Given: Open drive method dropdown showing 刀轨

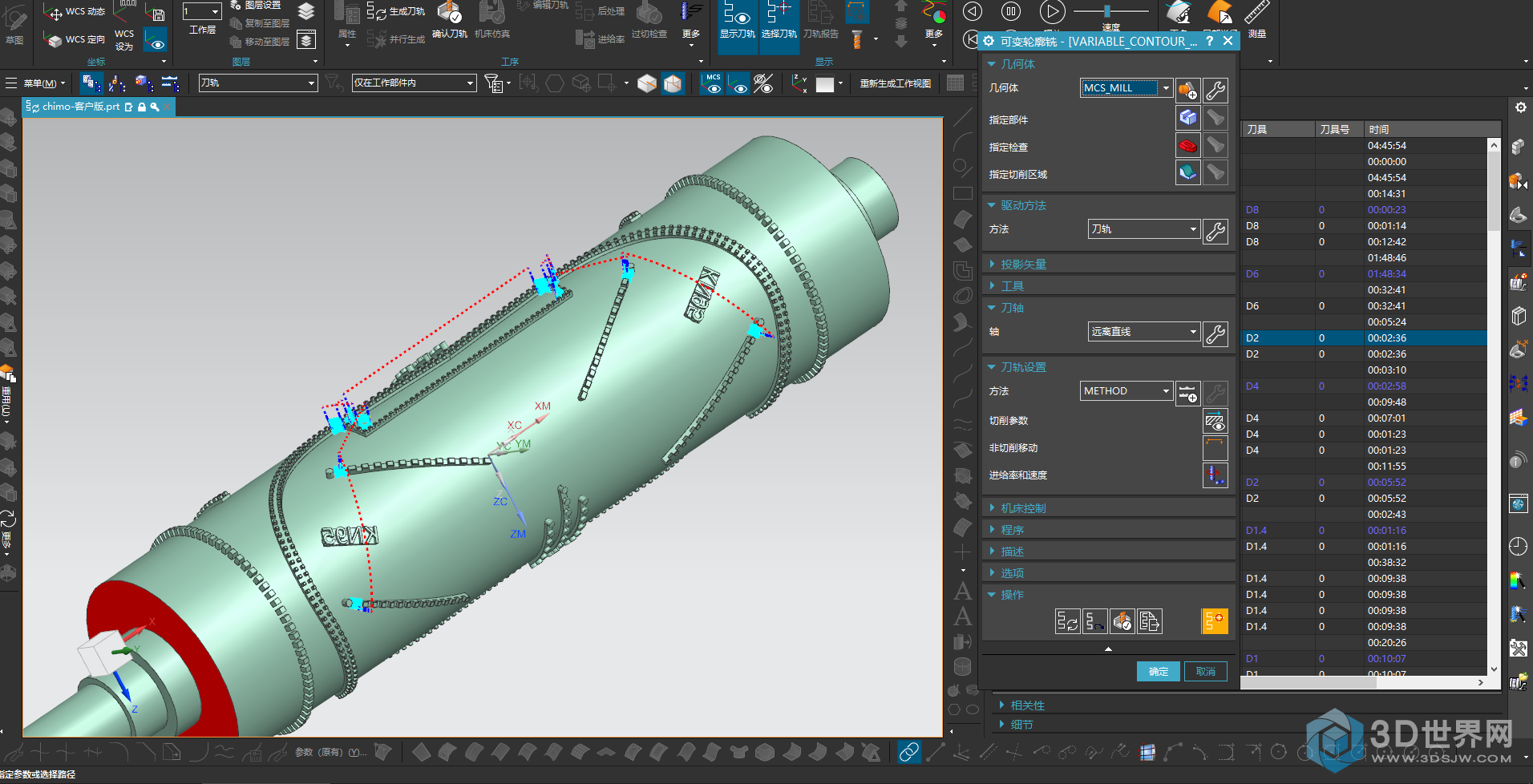Looking at the screenshot, I should pos(1143,229).
